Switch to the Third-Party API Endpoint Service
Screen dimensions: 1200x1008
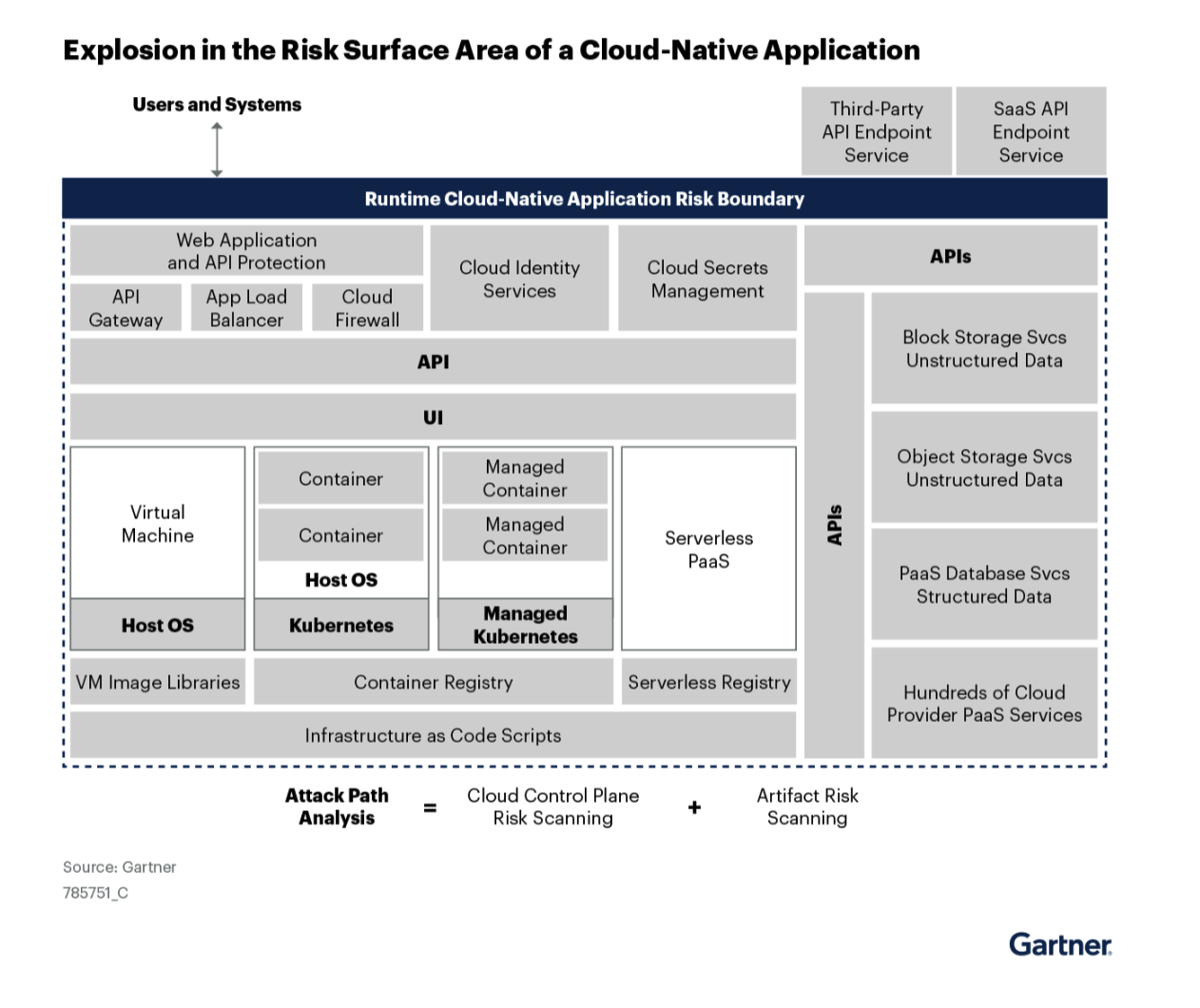876,131
